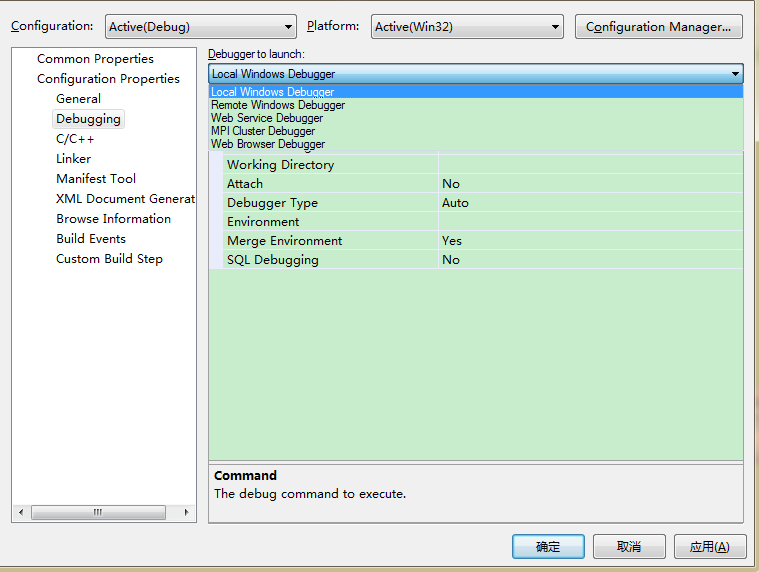Click the Debugger Type value Auto

455,203
